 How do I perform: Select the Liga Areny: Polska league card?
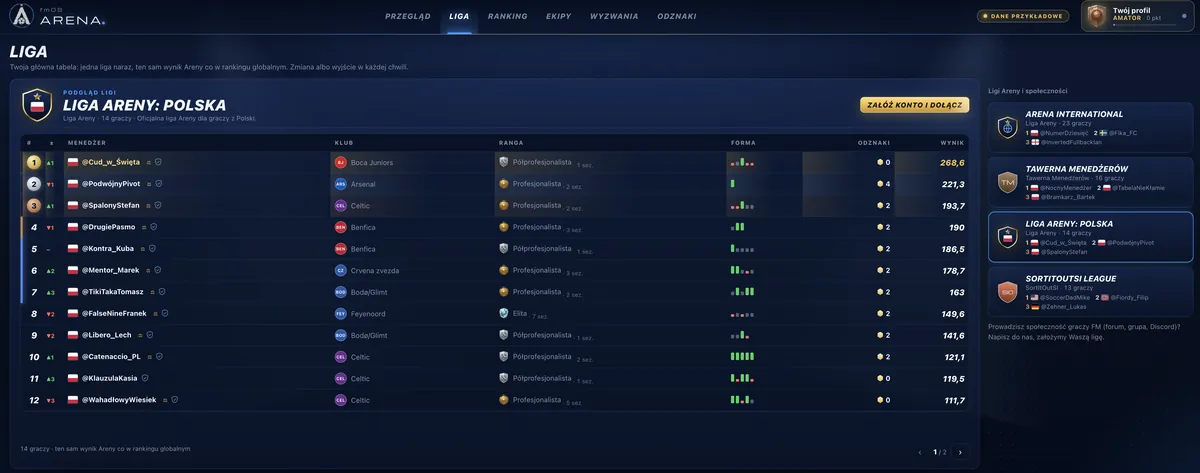[1090, 237]
